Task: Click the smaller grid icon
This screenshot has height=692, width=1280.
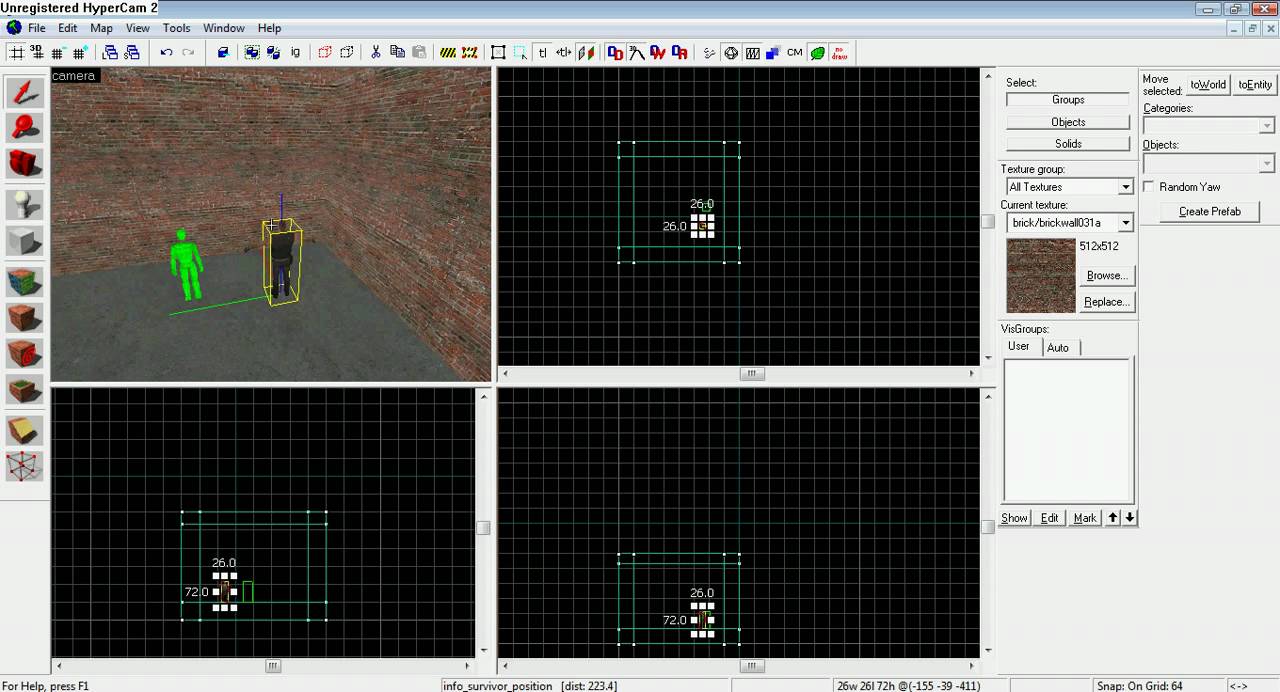Action: coord(57,52)
